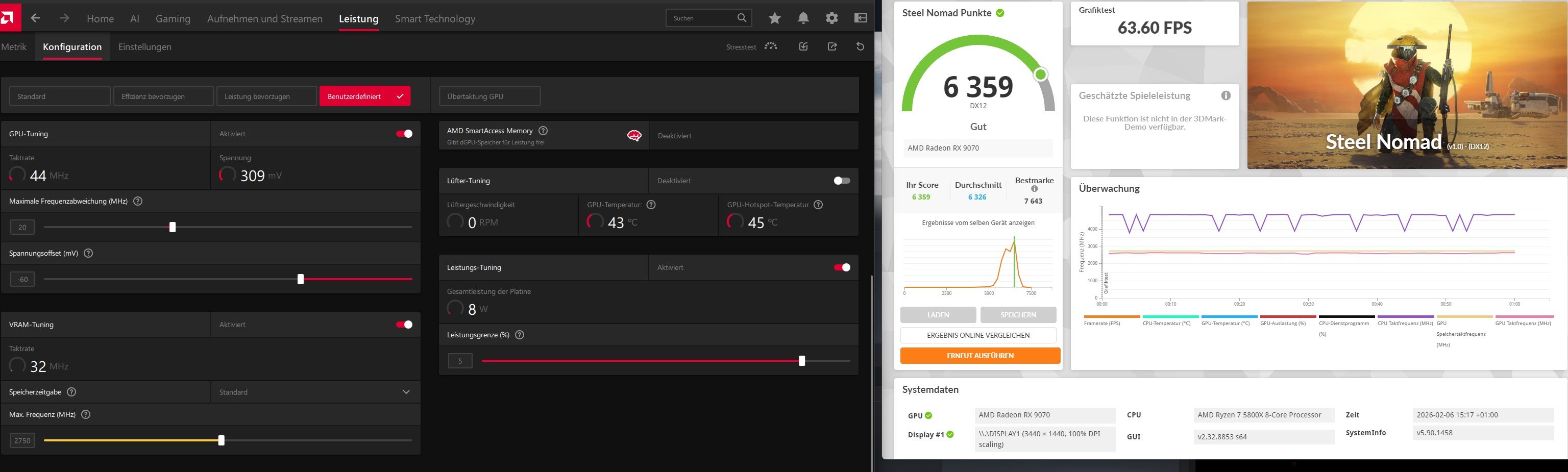Click green check icon next to Steel Nomad Punkte
Screen dimensions: 1568x472
pyautogui.click(x=1000, y=13)
